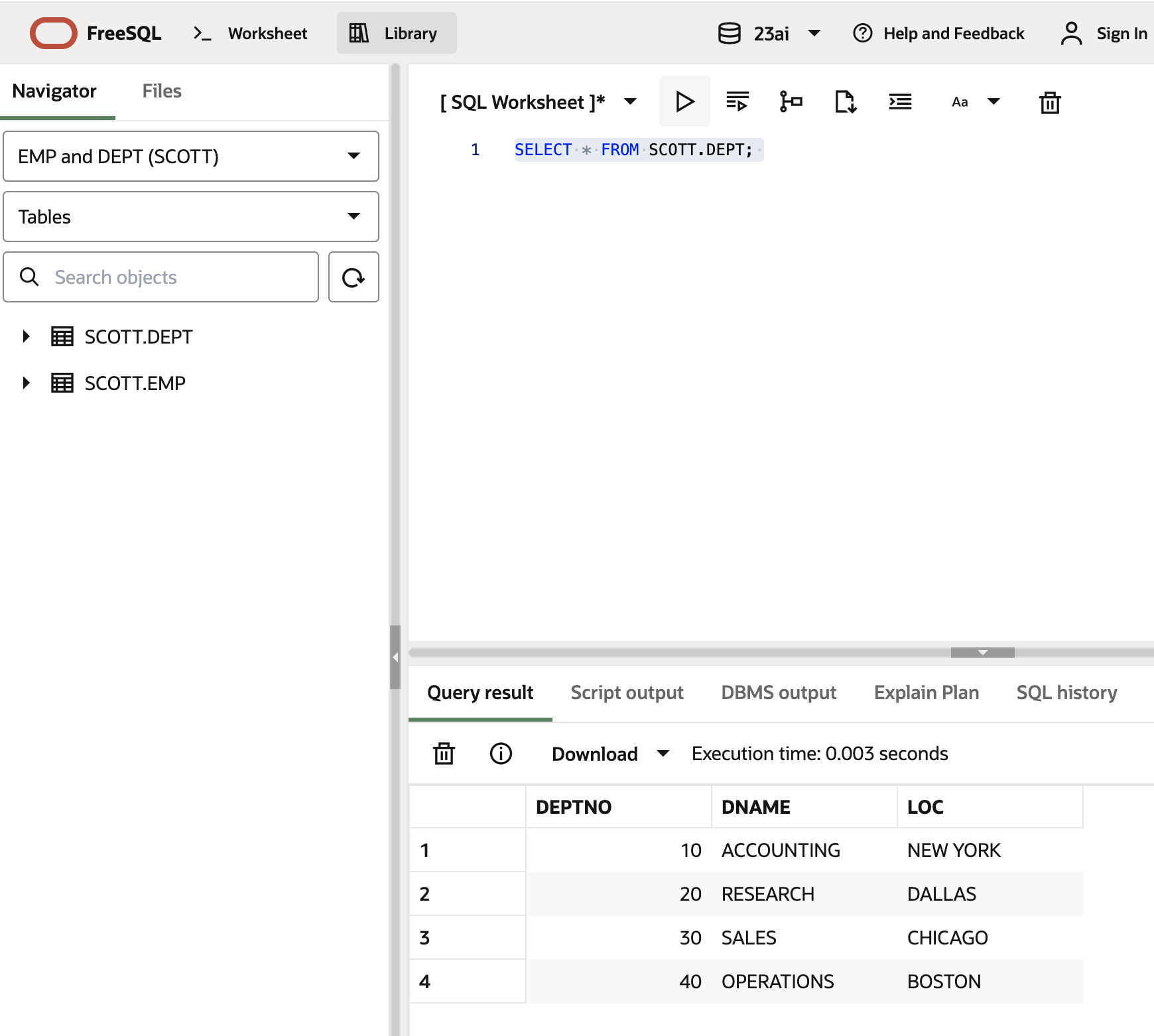The height and width of the screenshot is (1036, 1154).
Task: Refresh the navigator objects list
Action: click(x=353, y=277)
